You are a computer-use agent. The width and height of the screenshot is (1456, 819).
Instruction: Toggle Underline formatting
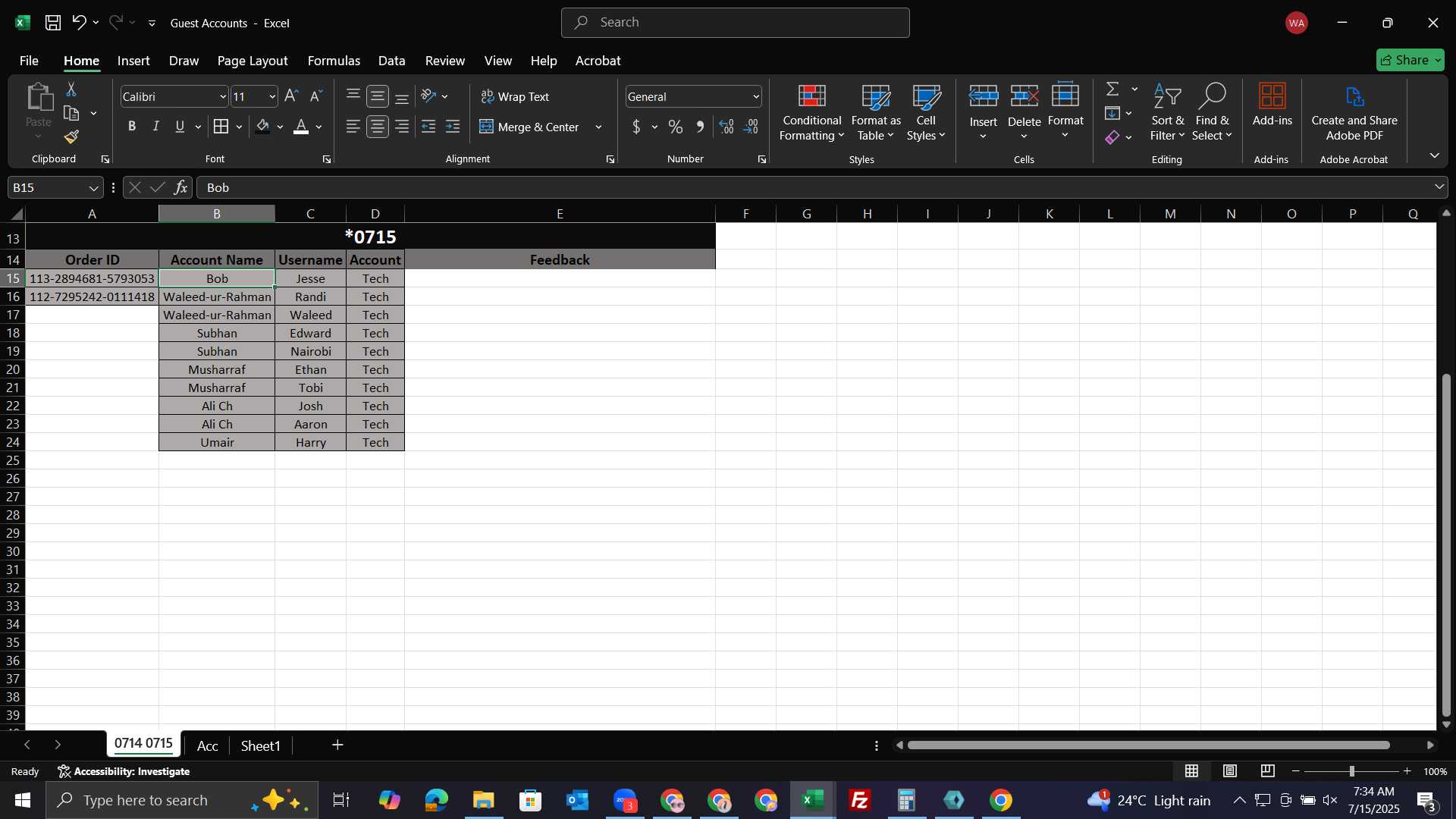click(180, 127)
